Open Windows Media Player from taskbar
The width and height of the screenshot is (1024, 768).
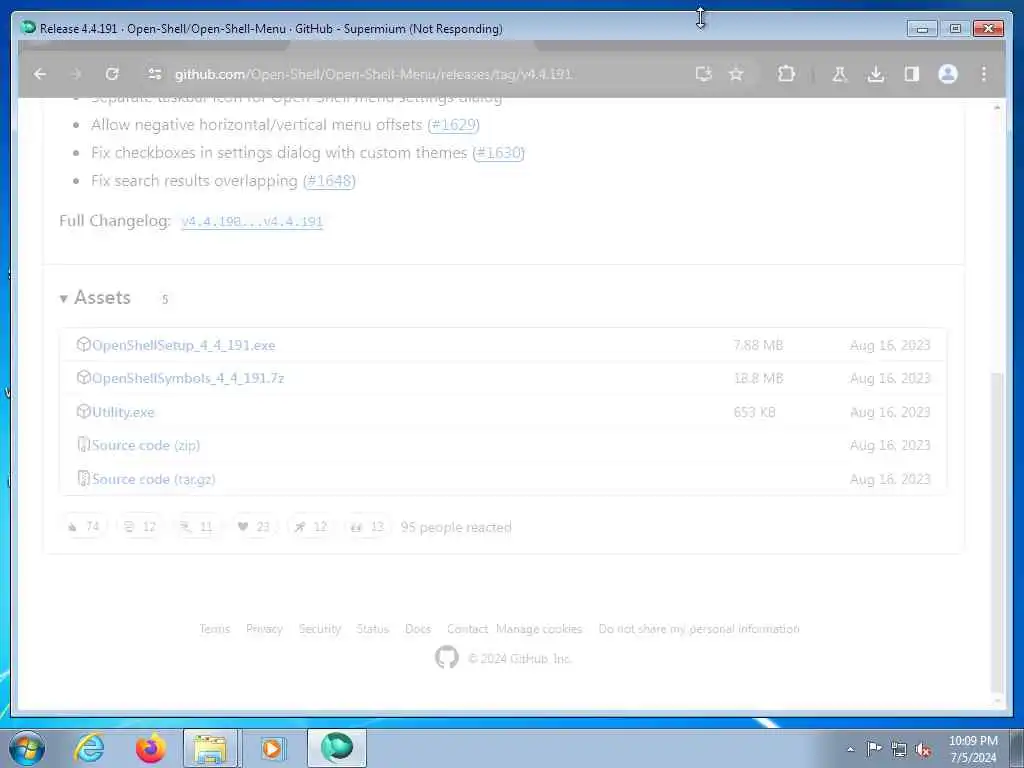pos(272,748)
